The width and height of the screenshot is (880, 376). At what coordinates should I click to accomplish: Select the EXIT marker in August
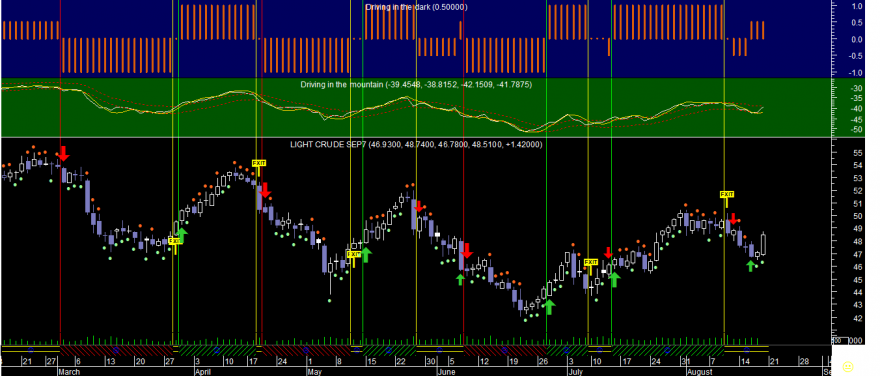tap(727, 195)
